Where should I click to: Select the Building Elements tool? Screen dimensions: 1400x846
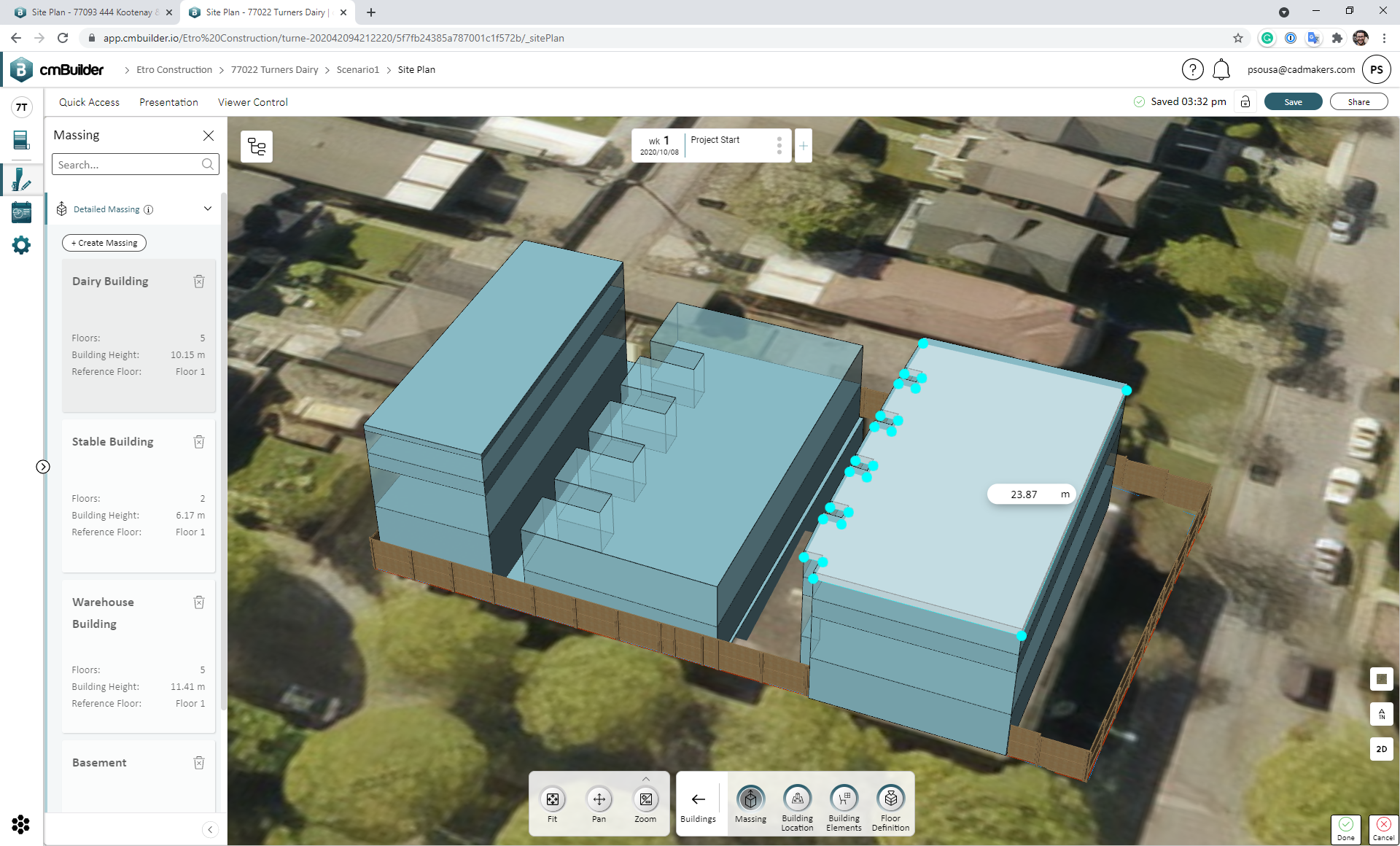point(844,799)
